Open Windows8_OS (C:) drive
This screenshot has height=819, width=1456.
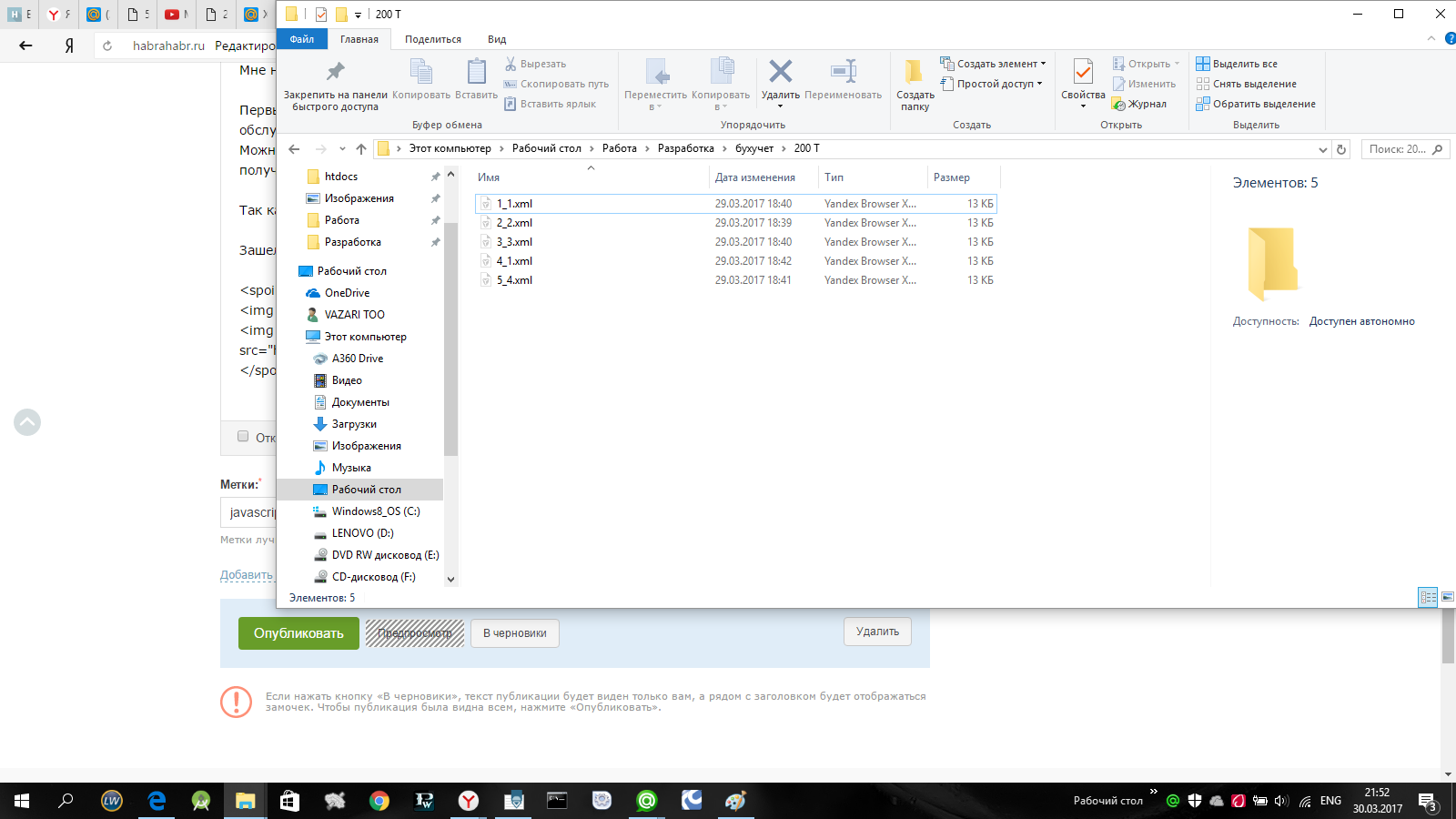coord(375,511)
